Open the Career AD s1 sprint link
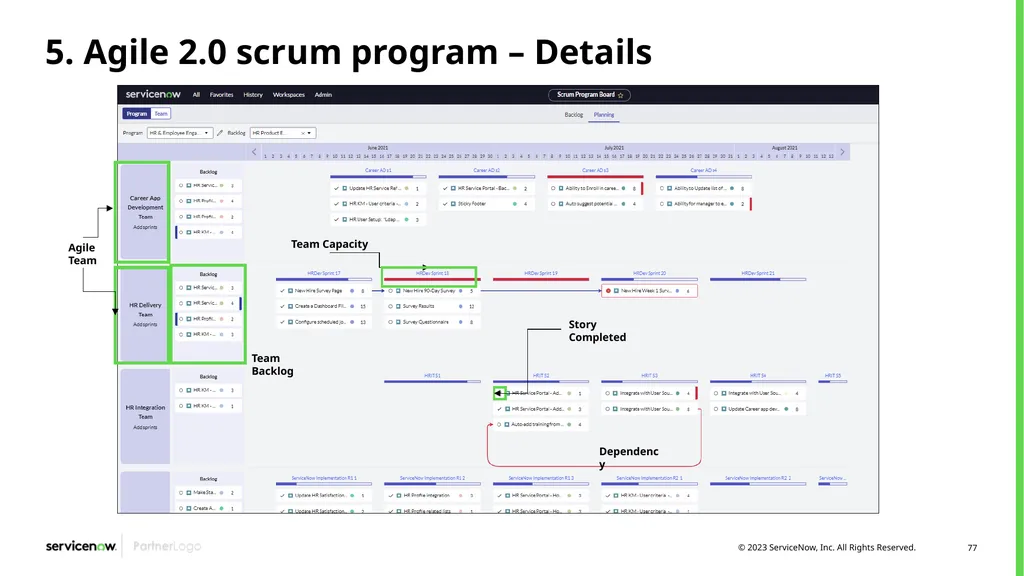 point(378,170)
